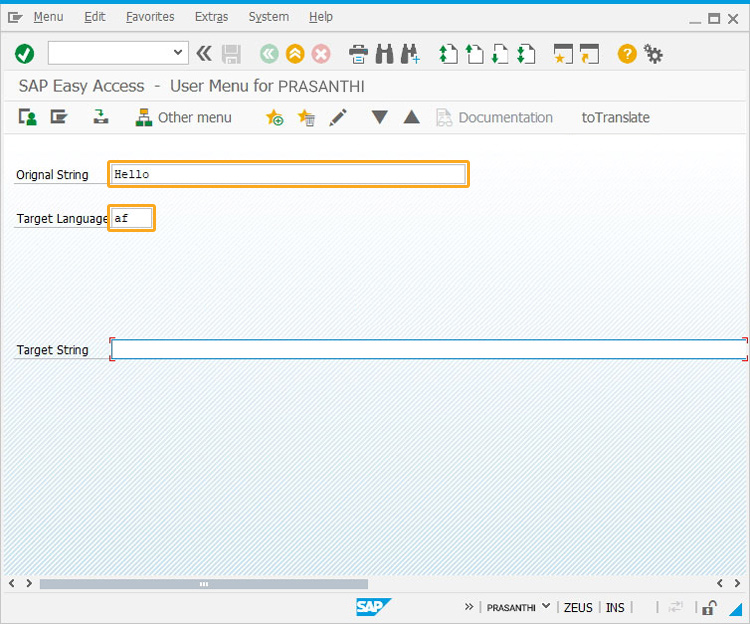Open the Favorites menu

point(150,17)
